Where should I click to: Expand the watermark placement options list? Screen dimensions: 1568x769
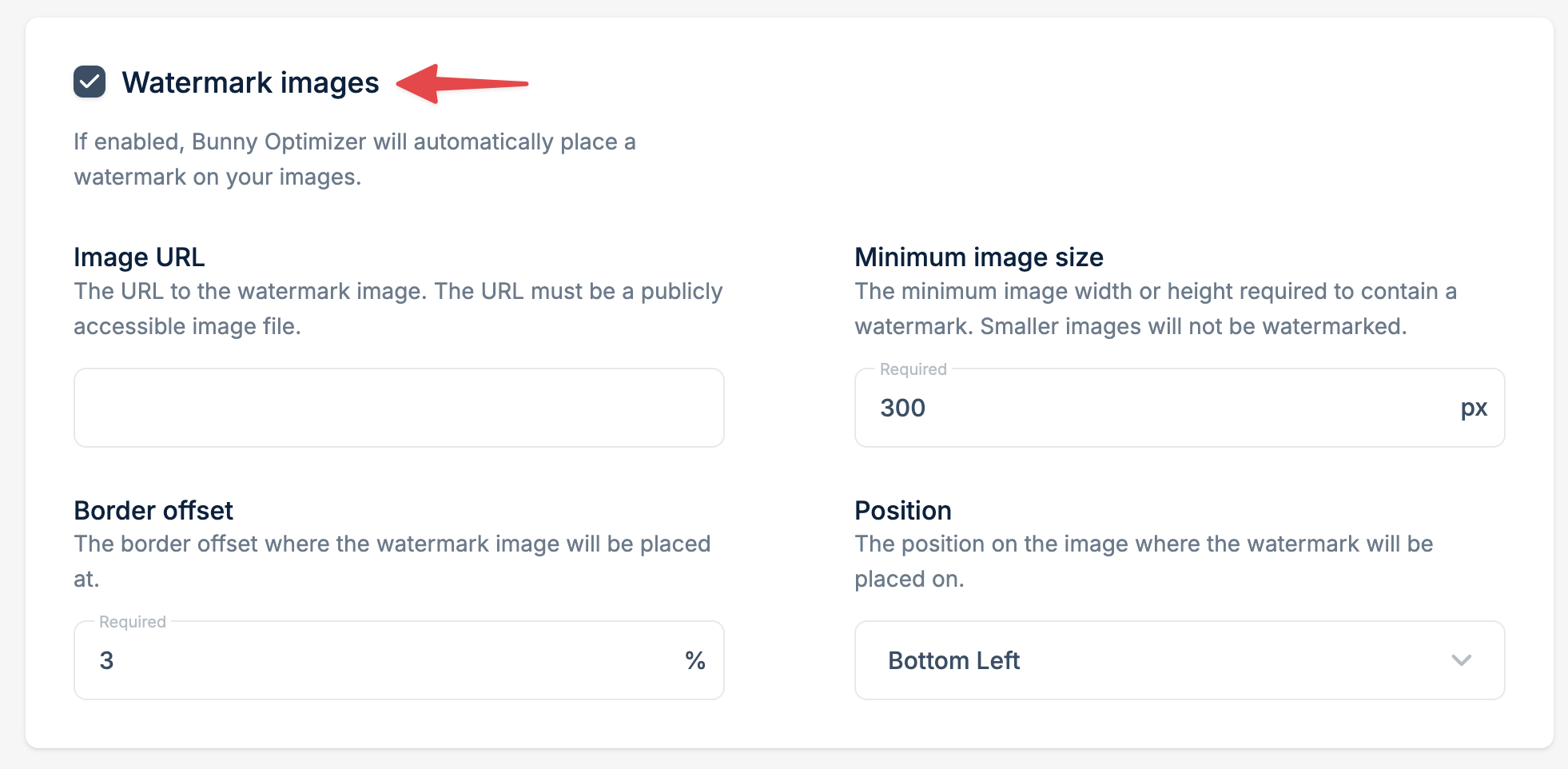coord(1180,660)
